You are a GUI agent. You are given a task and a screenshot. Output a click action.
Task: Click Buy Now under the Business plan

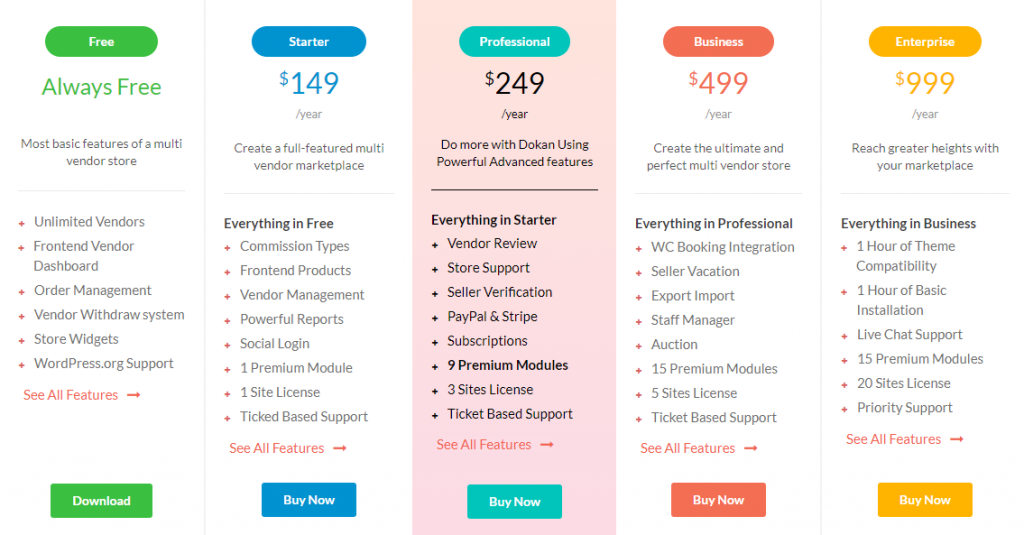click(718, 500)
